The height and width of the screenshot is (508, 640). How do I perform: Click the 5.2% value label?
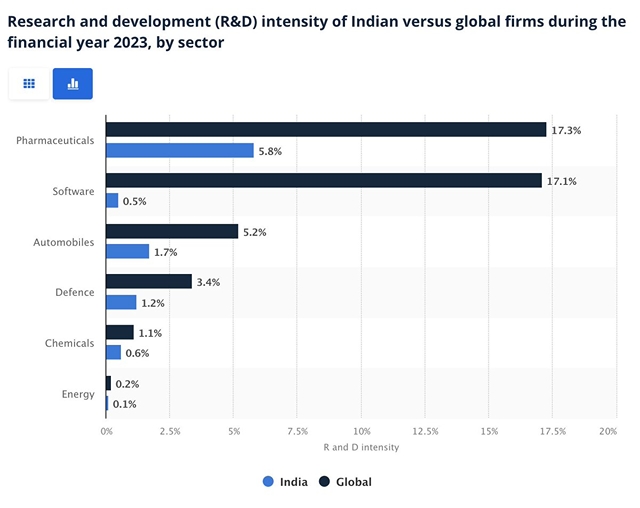[x=255, y=233]
